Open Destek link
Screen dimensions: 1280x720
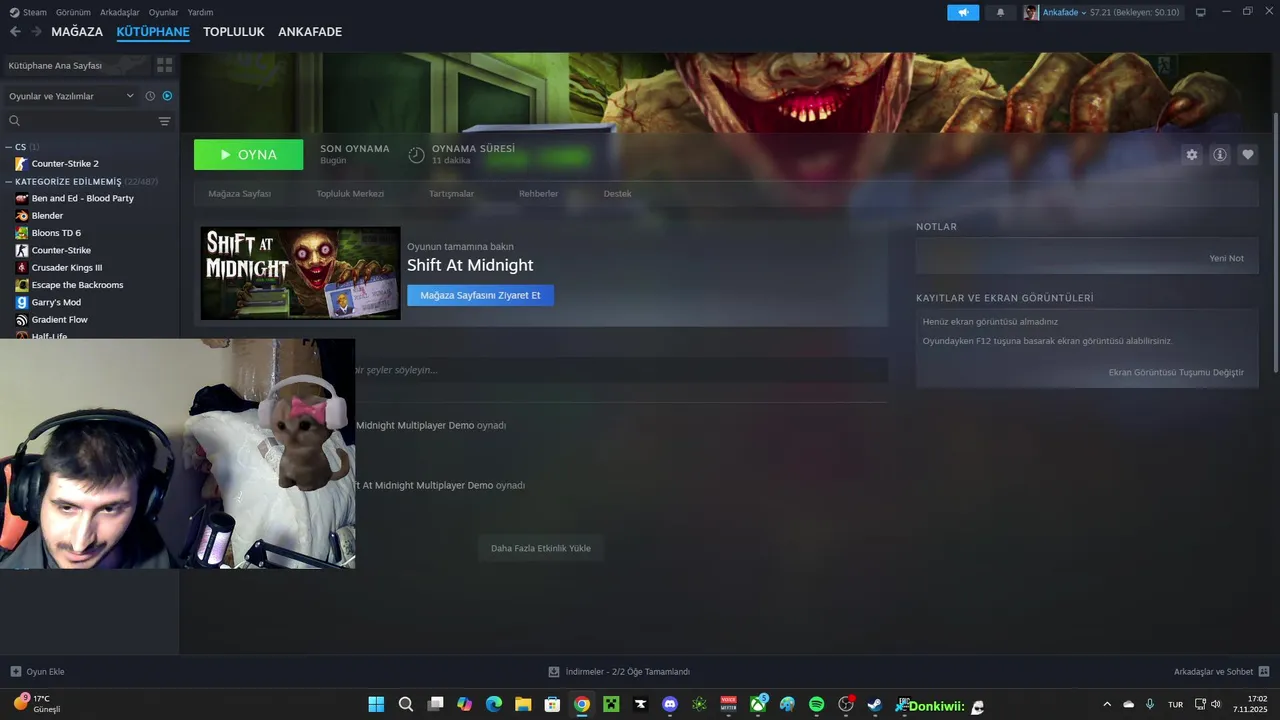(x=617, y=194)
